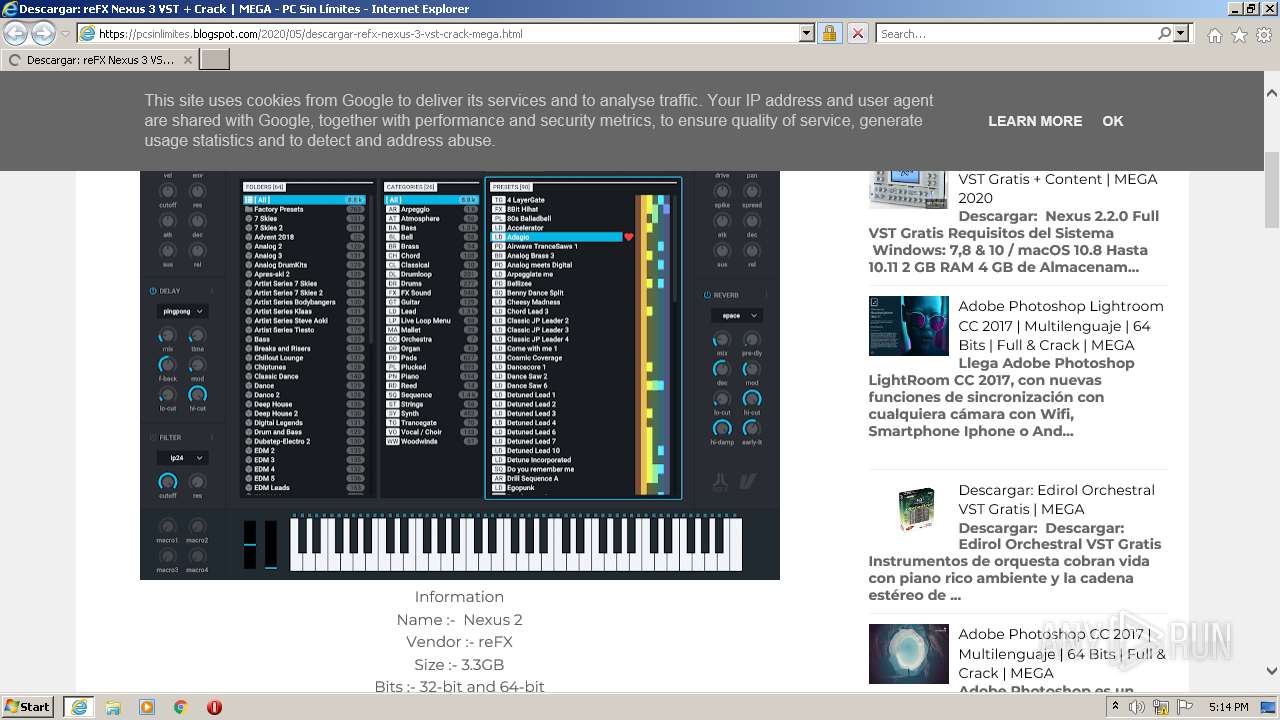The image size is (1280, 720).
Task: Click the Search input field
Action: tap(1016, 33)
